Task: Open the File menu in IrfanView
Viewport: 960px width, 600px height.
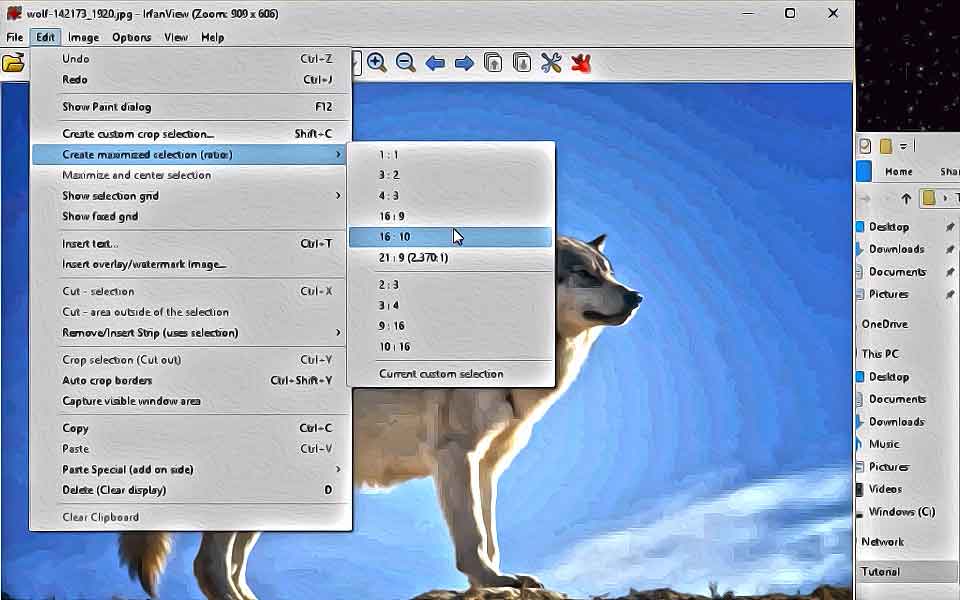Action: pos(15,37)
